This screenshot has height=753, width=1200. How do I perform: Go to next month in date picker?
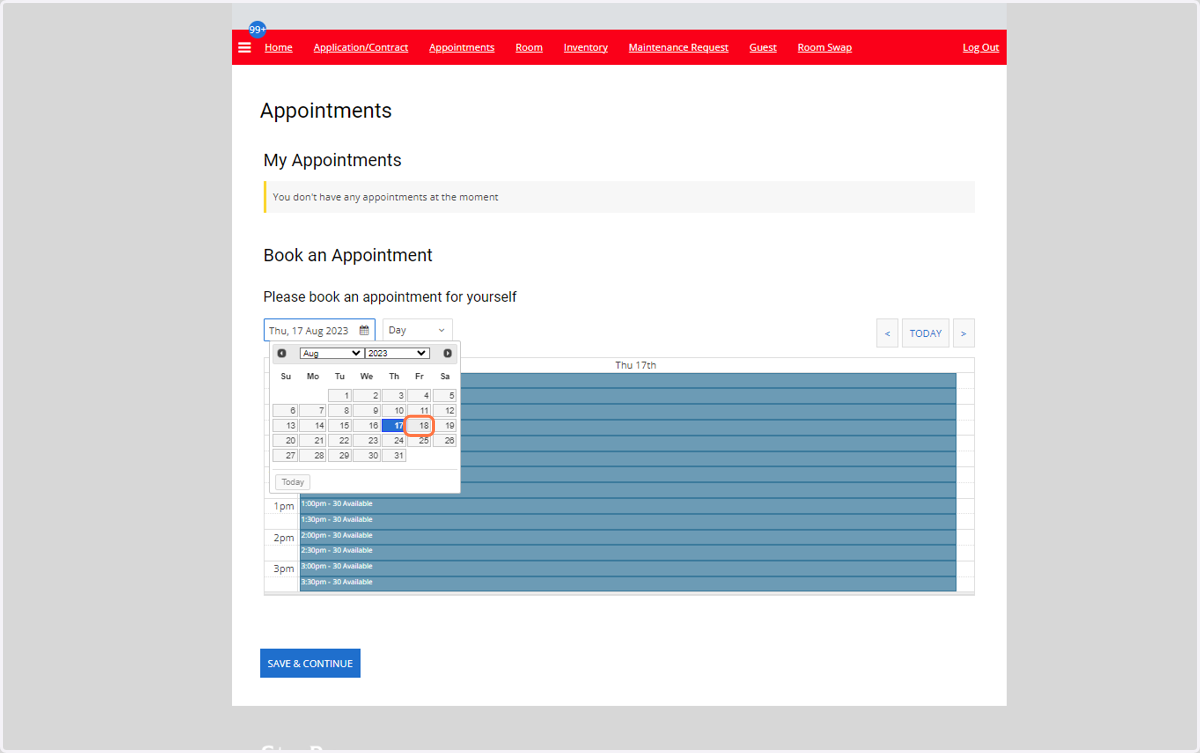447,353
